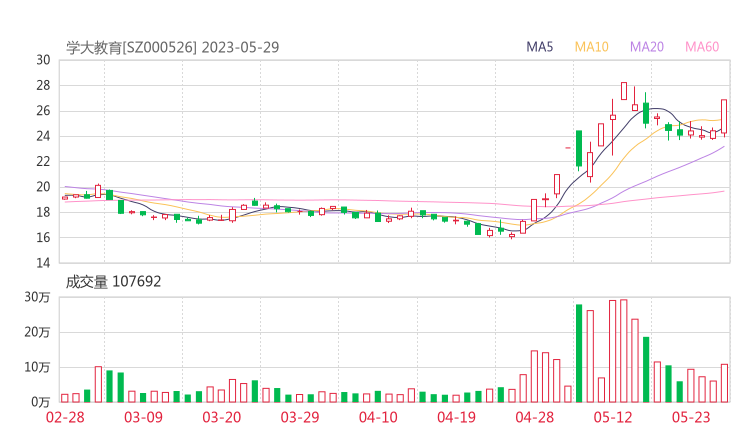The width and height of the screenshot is (740, 440).
Task: Click the chart title 学大教育[SZ000526] 2023-05-29
Action: 172,47
